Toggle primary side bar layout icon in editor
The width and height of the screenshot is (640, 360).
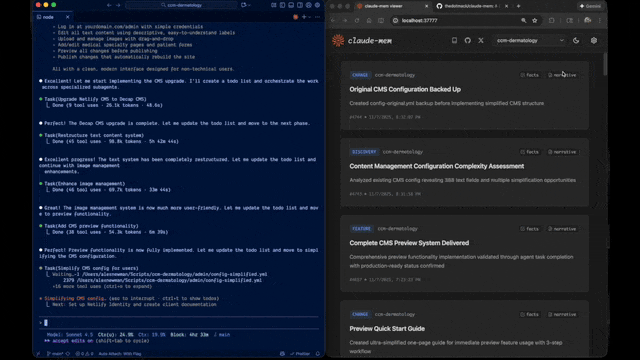[282, 5]
